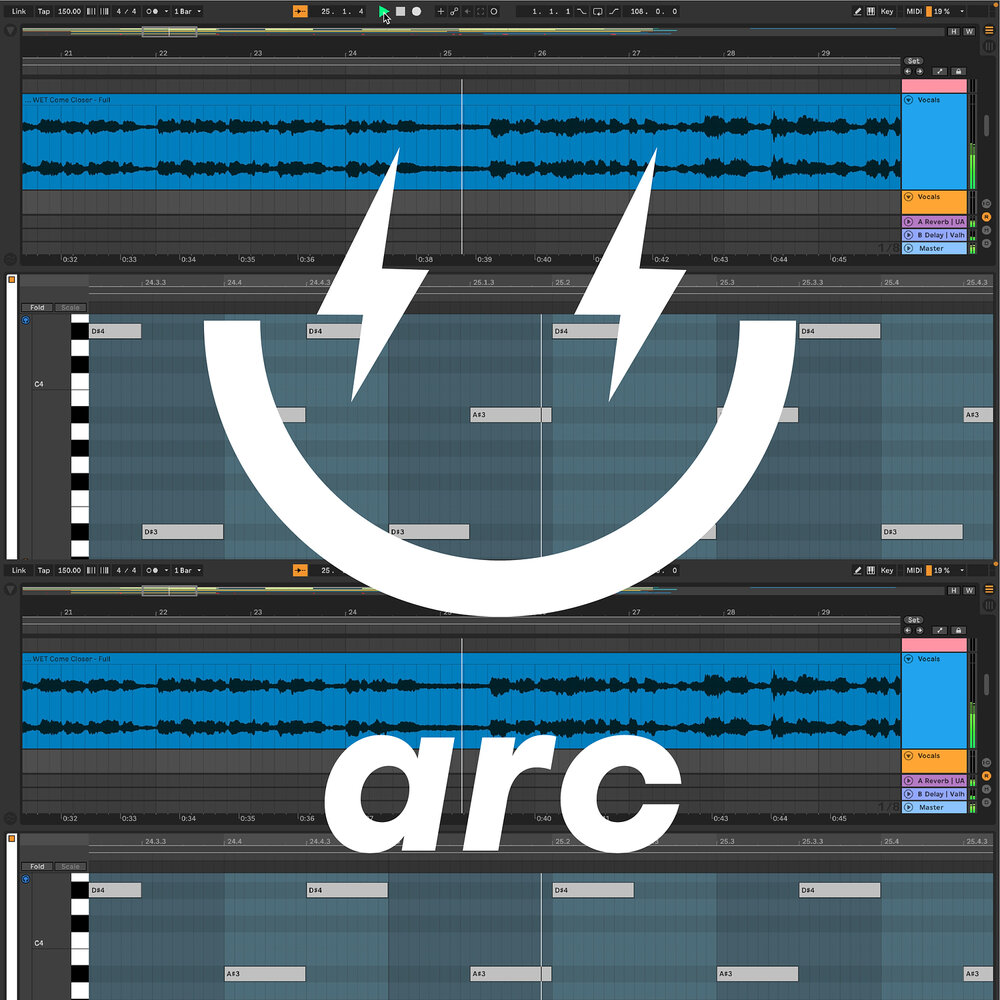Select the Draw mode pencil icon
This screenshot has height=1000, width=1000.
point(856,11)
